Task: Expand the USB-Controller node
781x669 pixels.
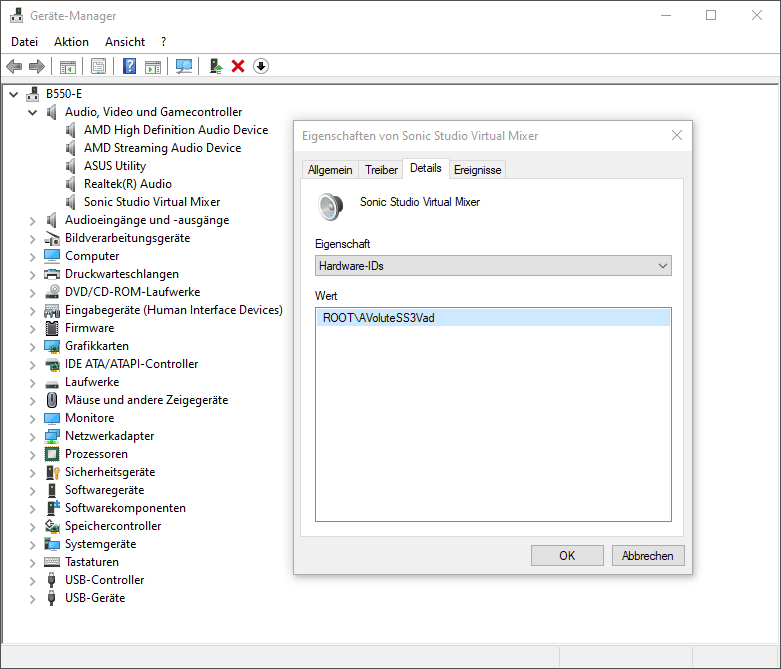Action: (x=32, y=580)
